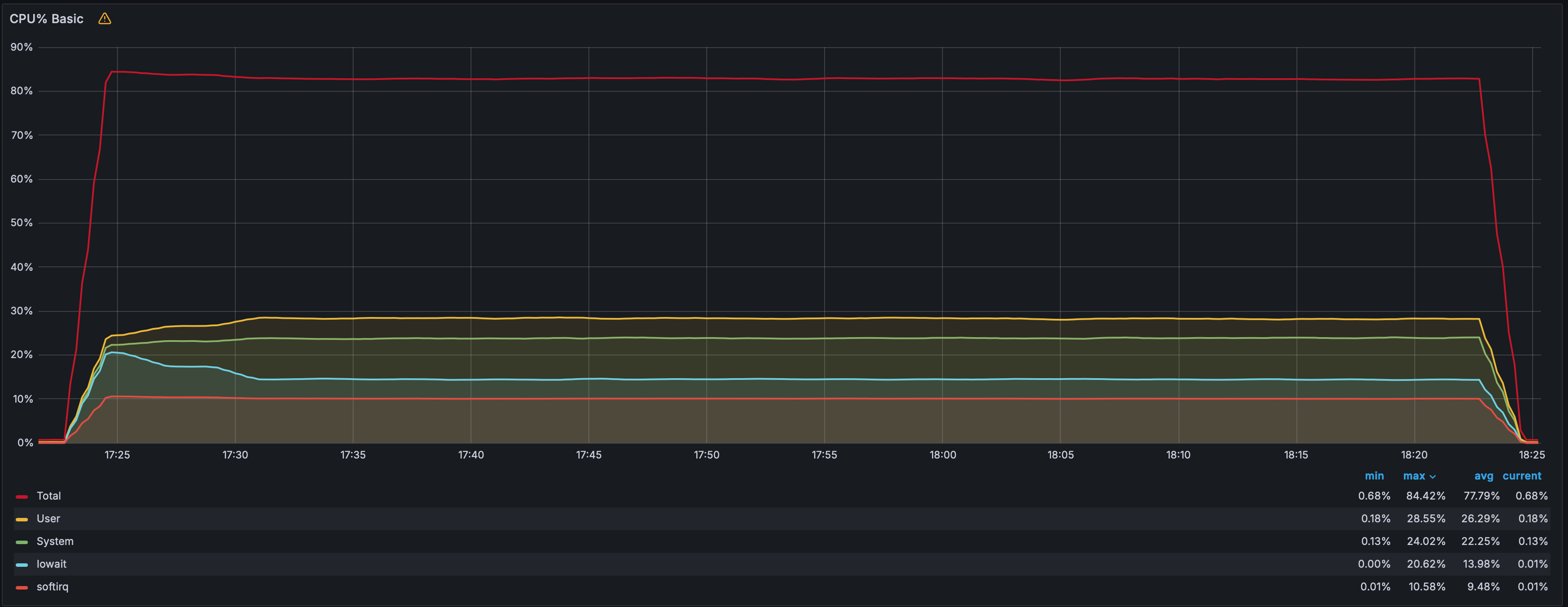Sort legend by max column header
This screenshot has width=1568, height=607.
click(x=1413, y=476)
